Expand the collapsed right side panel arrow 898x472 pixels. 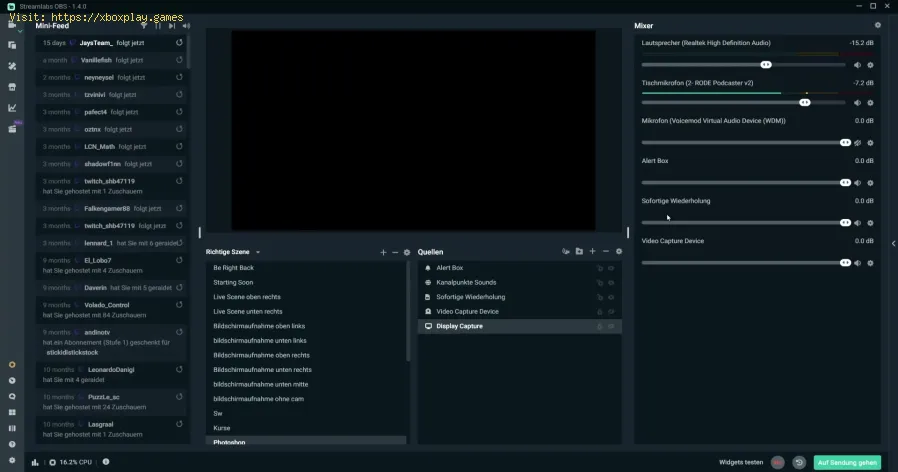(x=893, y=243)
